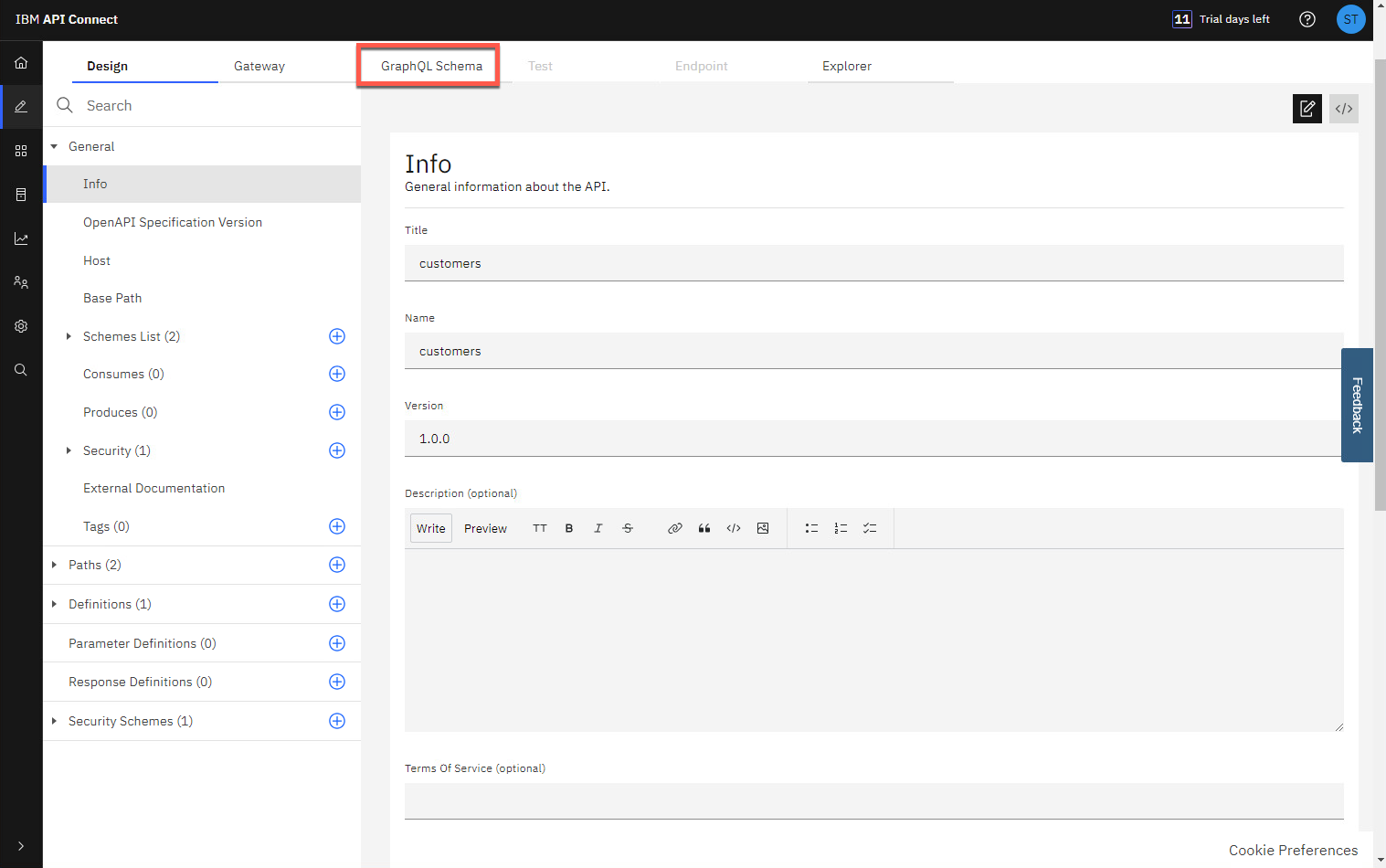Open Cookie Preferences link
Viewport: 1386px width, 868px height.
pos(1292,850)
